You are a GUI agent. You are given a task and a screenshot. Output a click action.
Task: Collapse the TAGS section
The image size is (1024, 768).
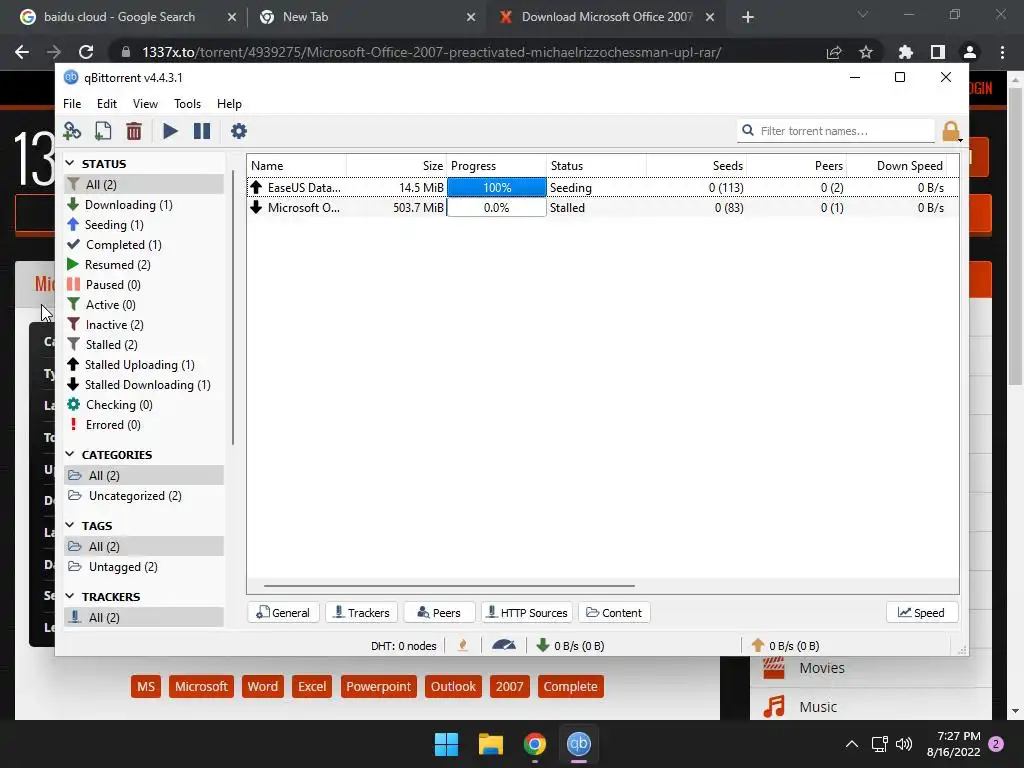tap(70, 525)
